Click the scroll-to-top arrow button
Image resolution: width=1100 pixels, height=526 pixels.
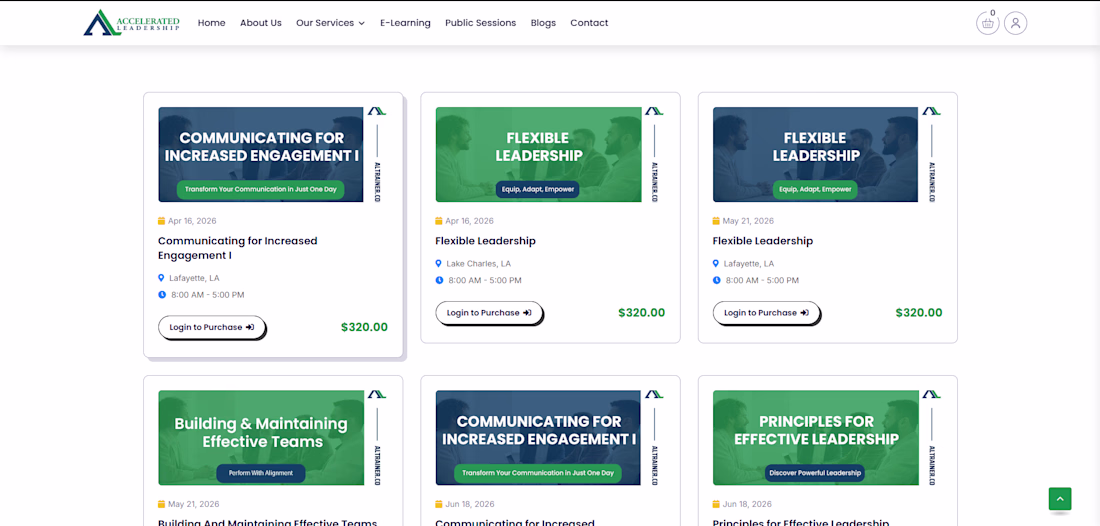coord(1059,499)
